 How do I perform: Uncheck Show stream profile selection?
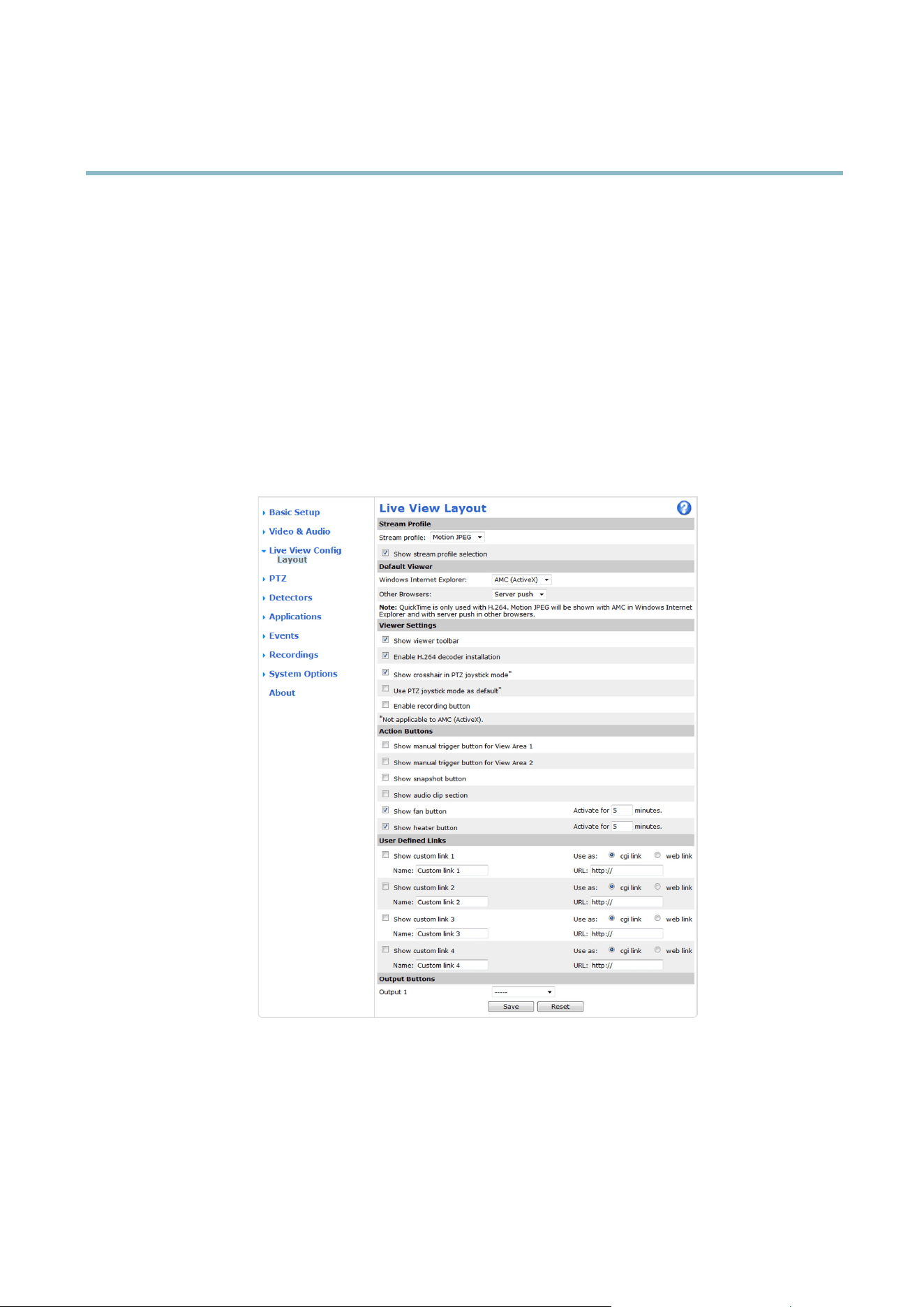385,553
